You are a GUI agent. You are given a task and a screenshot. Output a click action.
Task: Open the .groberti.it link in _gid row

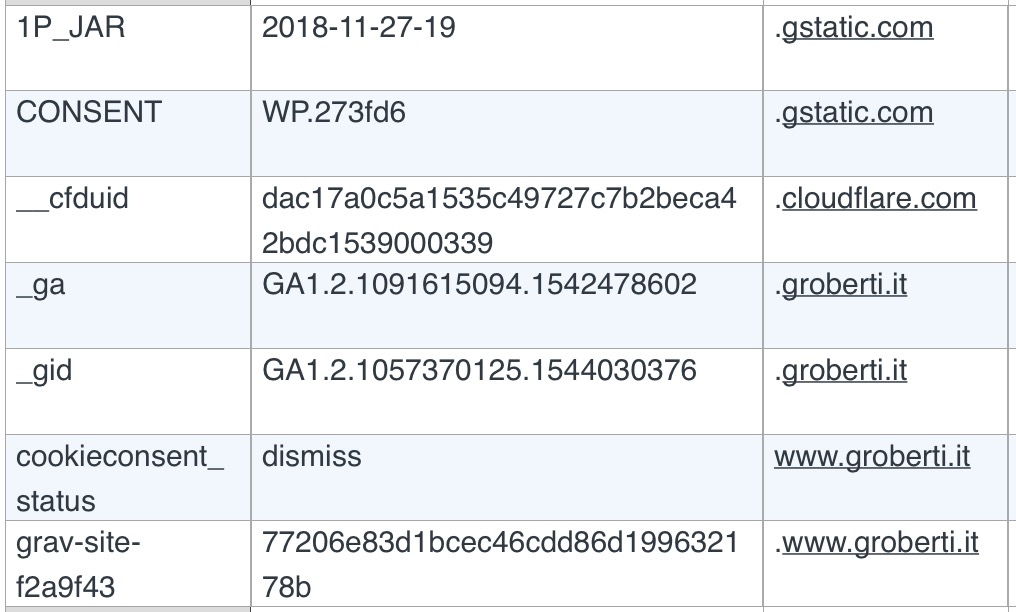pyautogui.click(x=840, y=370)
